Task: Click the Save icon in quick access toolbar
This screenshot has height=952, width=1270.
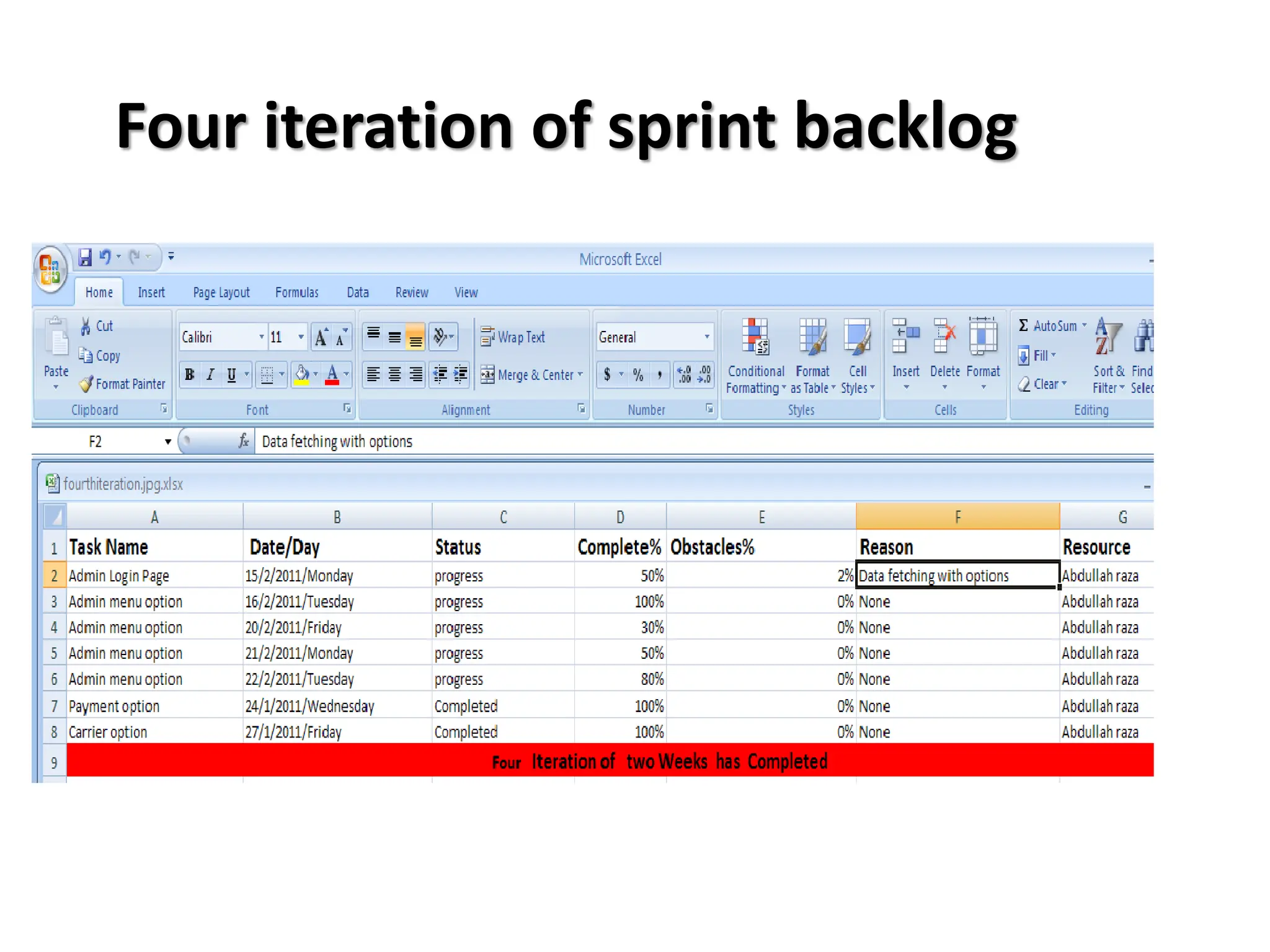Action: [86, 257]
